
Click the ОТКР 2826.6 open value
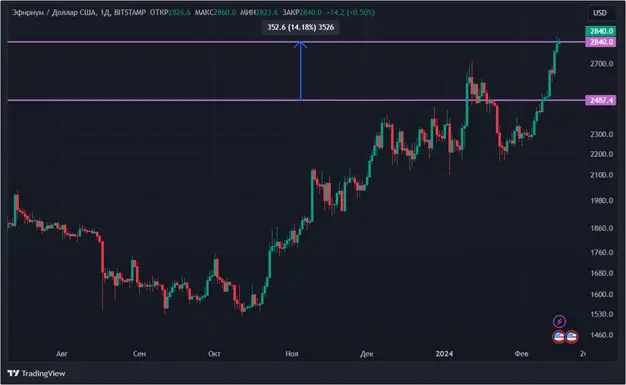click(x=170, y=12)
